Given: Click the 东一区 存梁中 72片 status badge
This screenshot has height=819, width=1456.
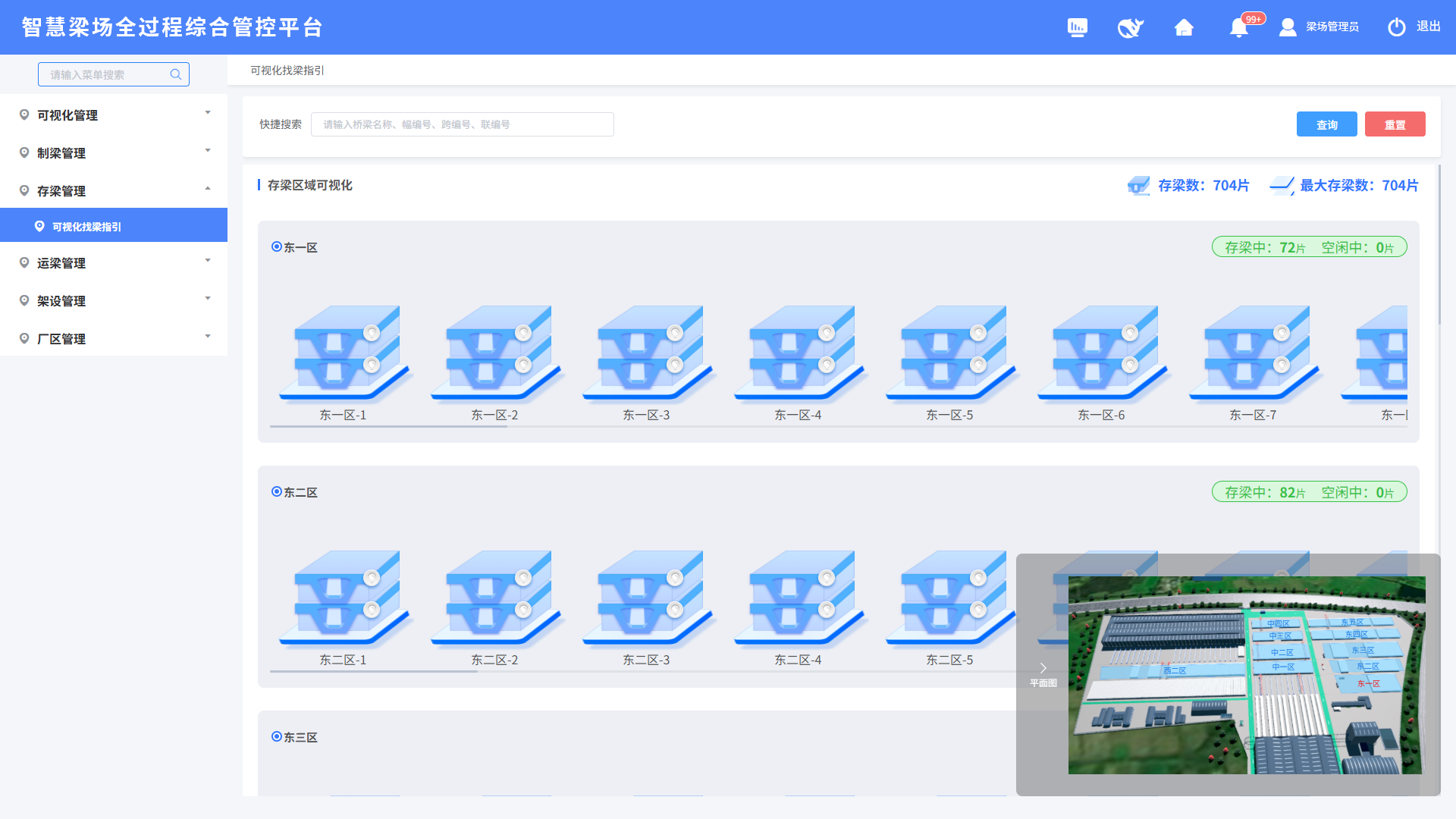Looking at the screenshot, I should [1310, 247].
